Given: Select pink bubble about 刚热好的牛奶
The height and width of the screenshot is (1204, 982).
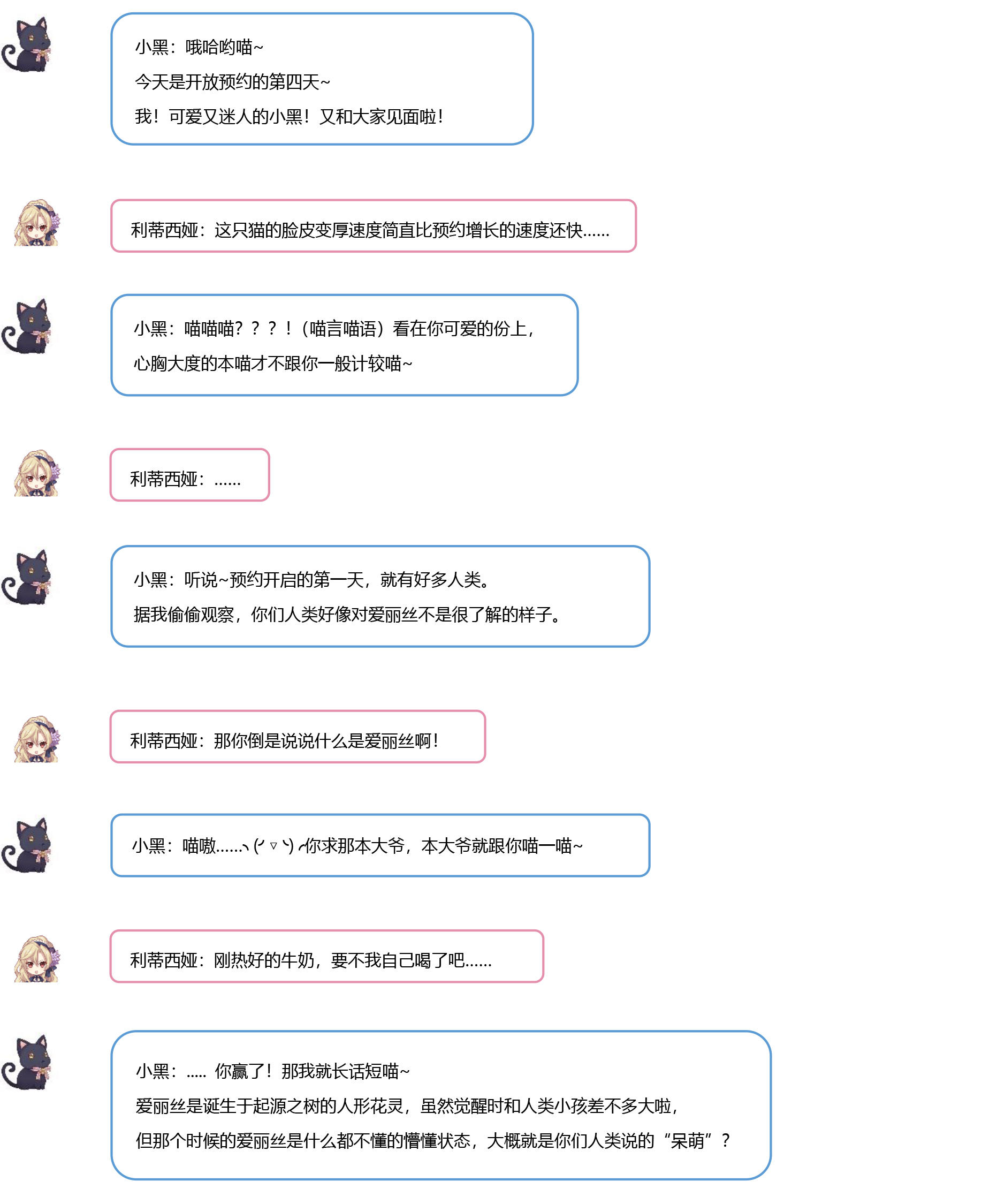Looking at the screenshot, I should click(326, 956).
